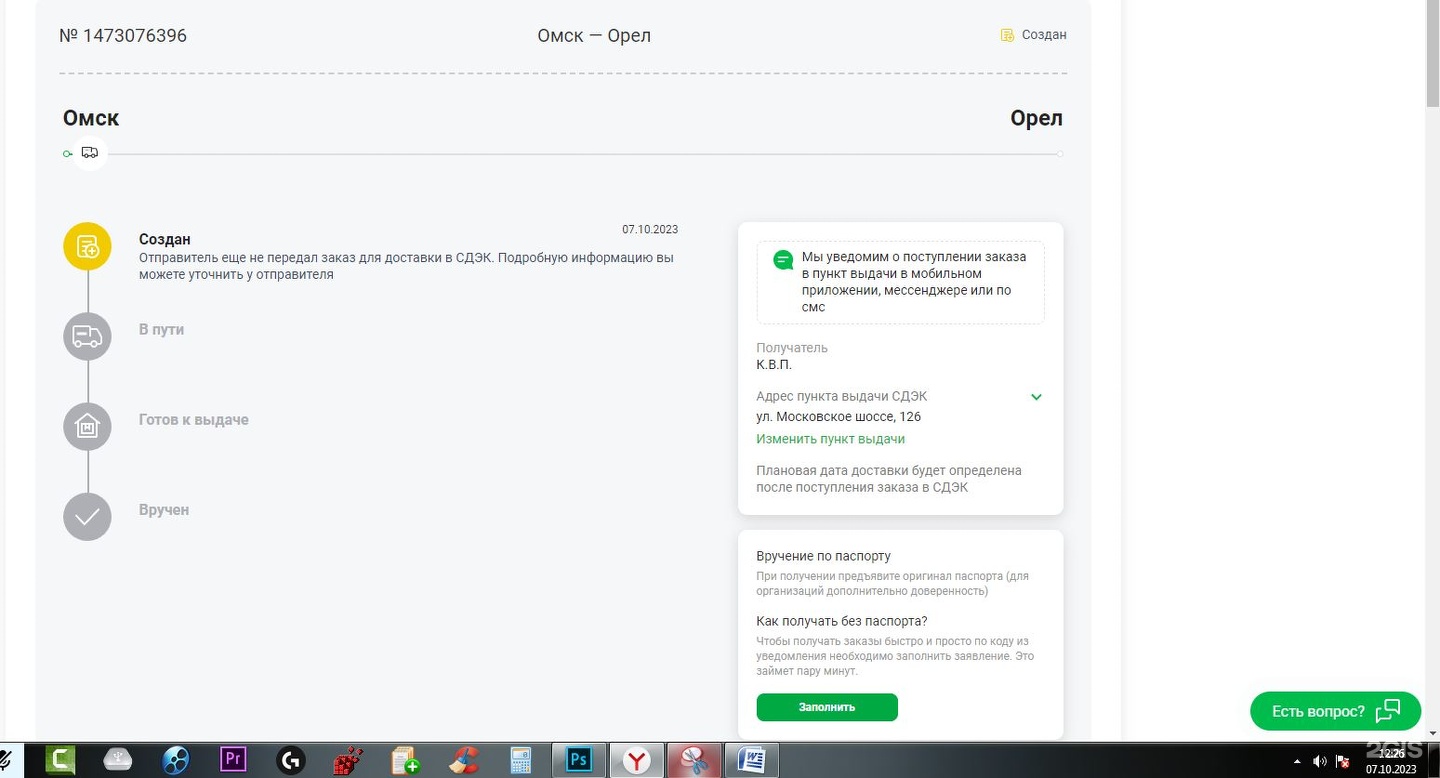
Task: Click the page vertical scrollbar thumb
Action: (1432, 55)
